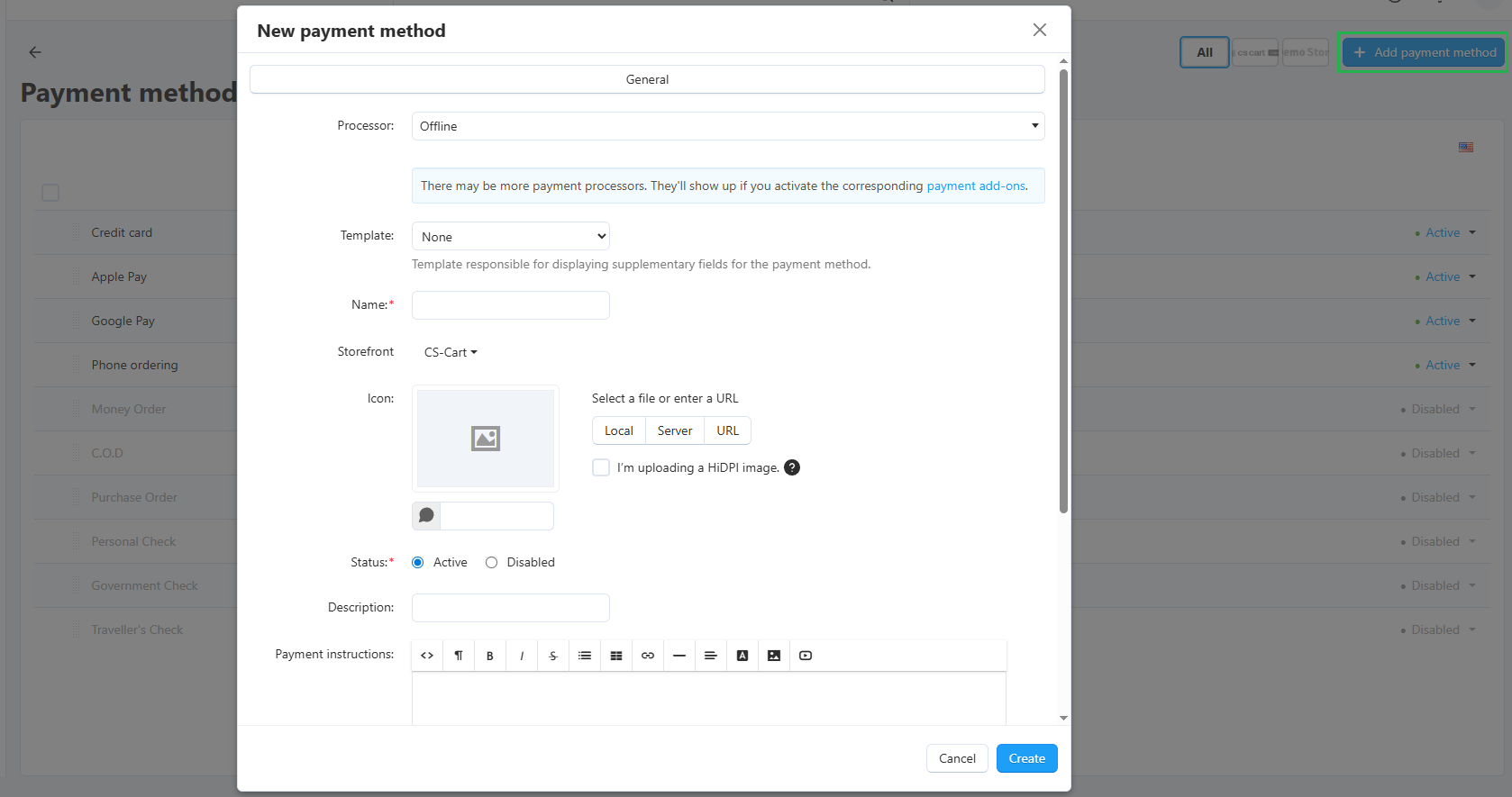1512x797 pixels.
Task: Insert a video into payment instructions
Action: coord(806,656)
